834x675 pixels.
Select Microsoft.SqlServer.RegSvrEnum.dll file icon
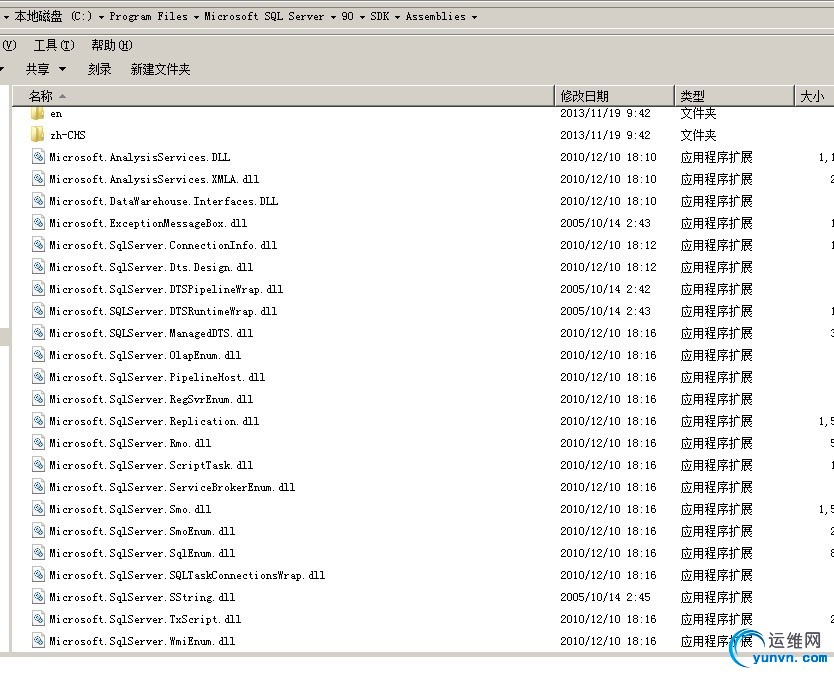pos(38,399)
